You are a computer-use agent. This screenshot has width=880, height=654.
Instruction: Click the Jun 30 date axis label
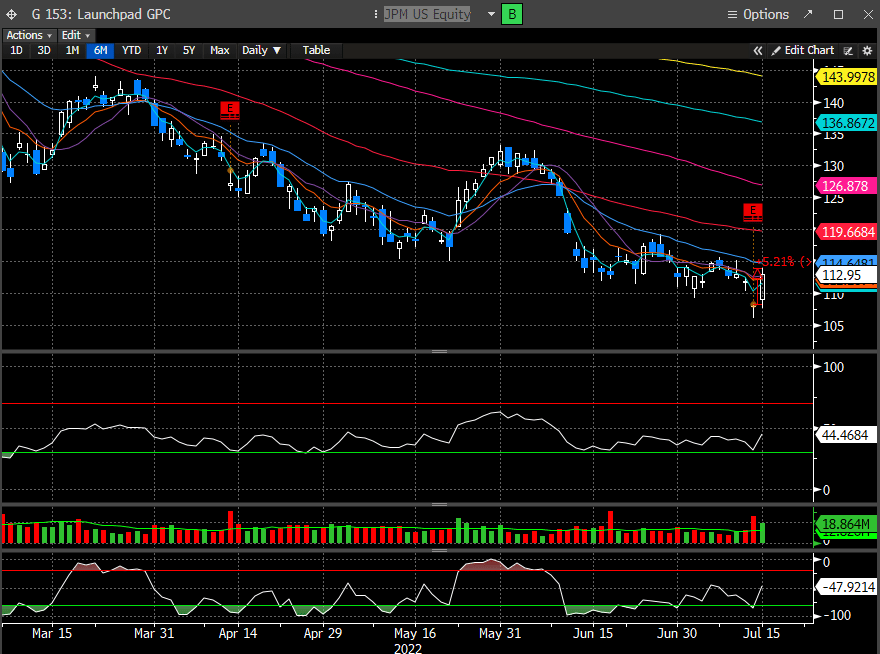coord(676,633)
